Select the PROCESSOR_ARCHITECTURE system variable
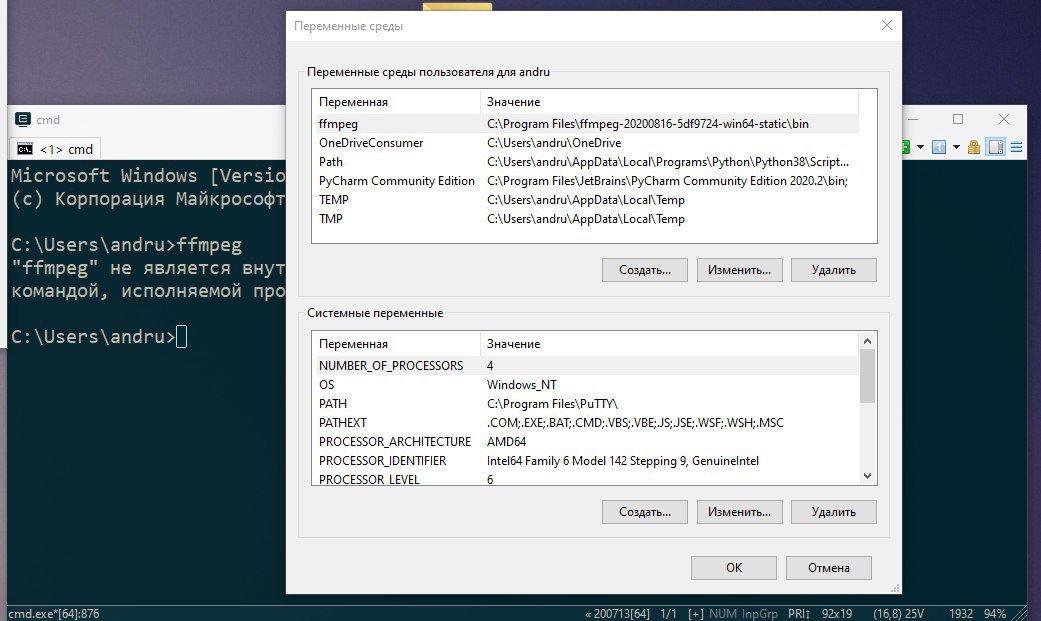The width and height of the screenshot is (1041, 621). pos(586,442)
